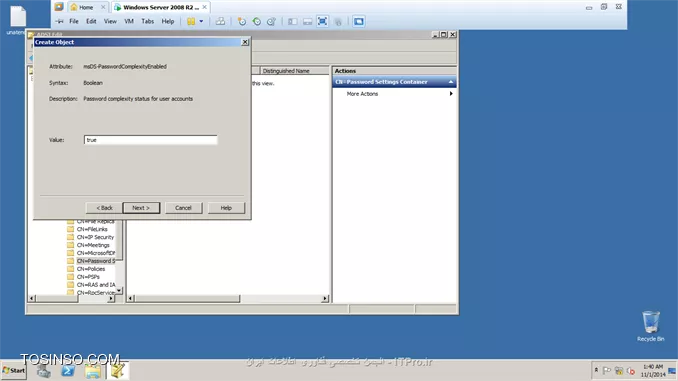Viewport: 678px width, 381px height.
Task: Click the Back button in Create Object
Action: click(x=104, y=208)
